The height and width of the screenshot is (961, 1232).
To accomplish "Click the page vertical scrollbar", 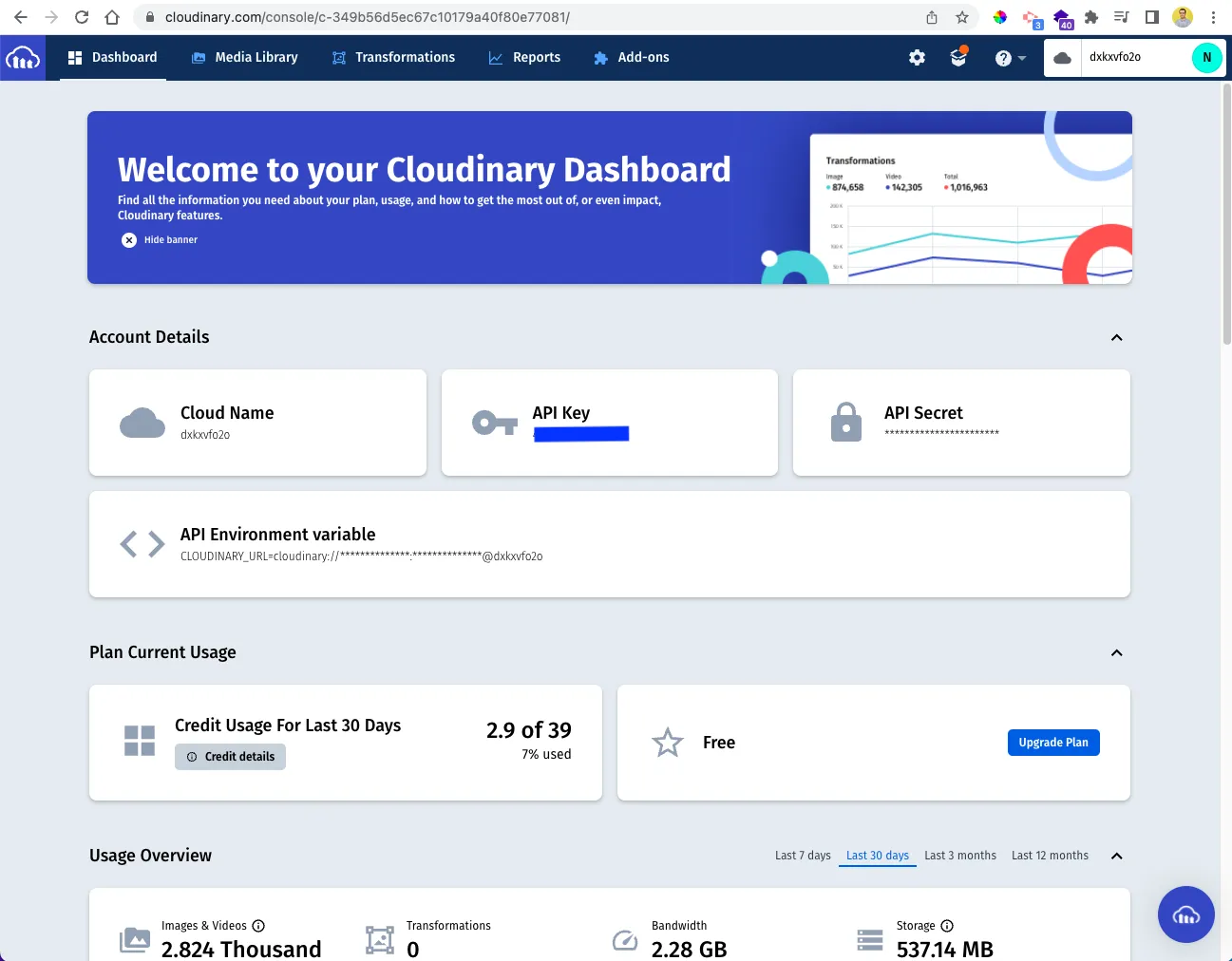I will (x=1226, y=215).
